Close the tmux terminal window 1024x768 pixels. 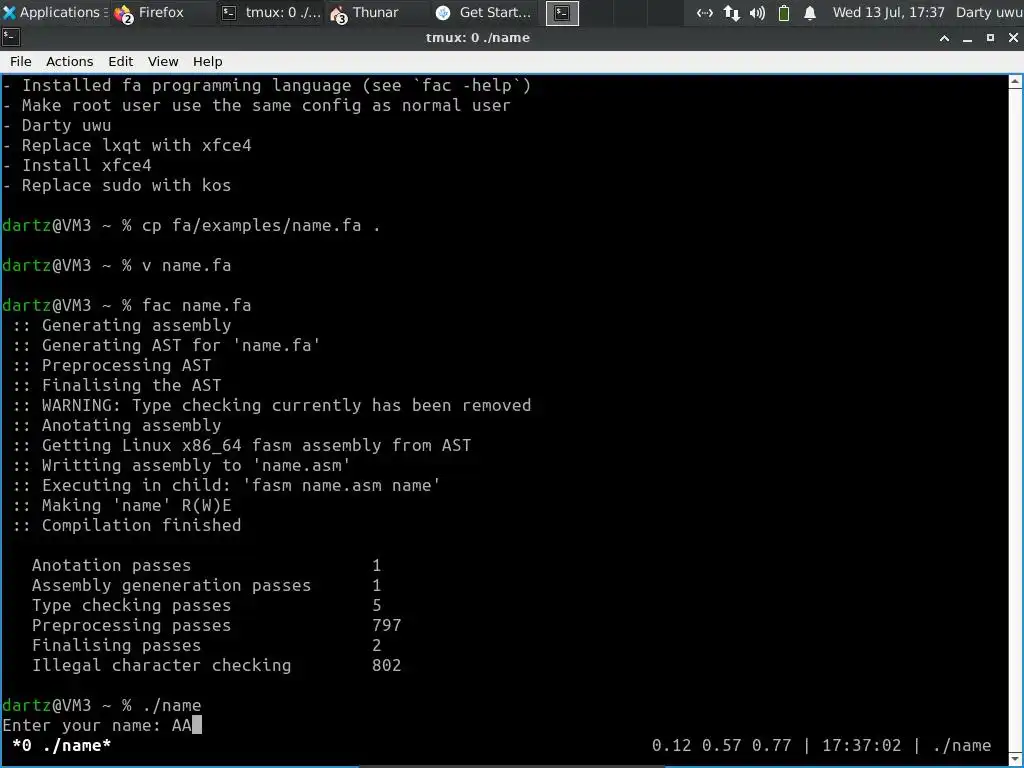(x=1013, y=39)
